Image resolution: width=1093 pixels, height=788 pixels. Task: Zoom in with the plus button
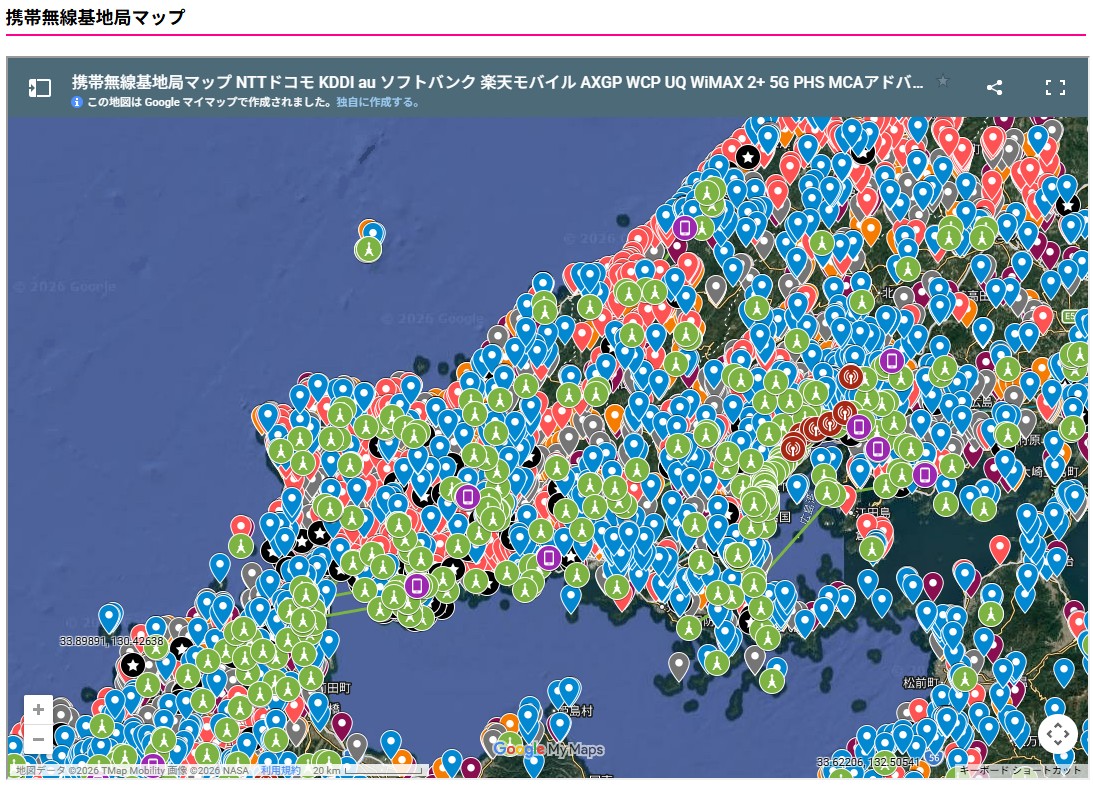pyautogui.click(x=38, y=710)
